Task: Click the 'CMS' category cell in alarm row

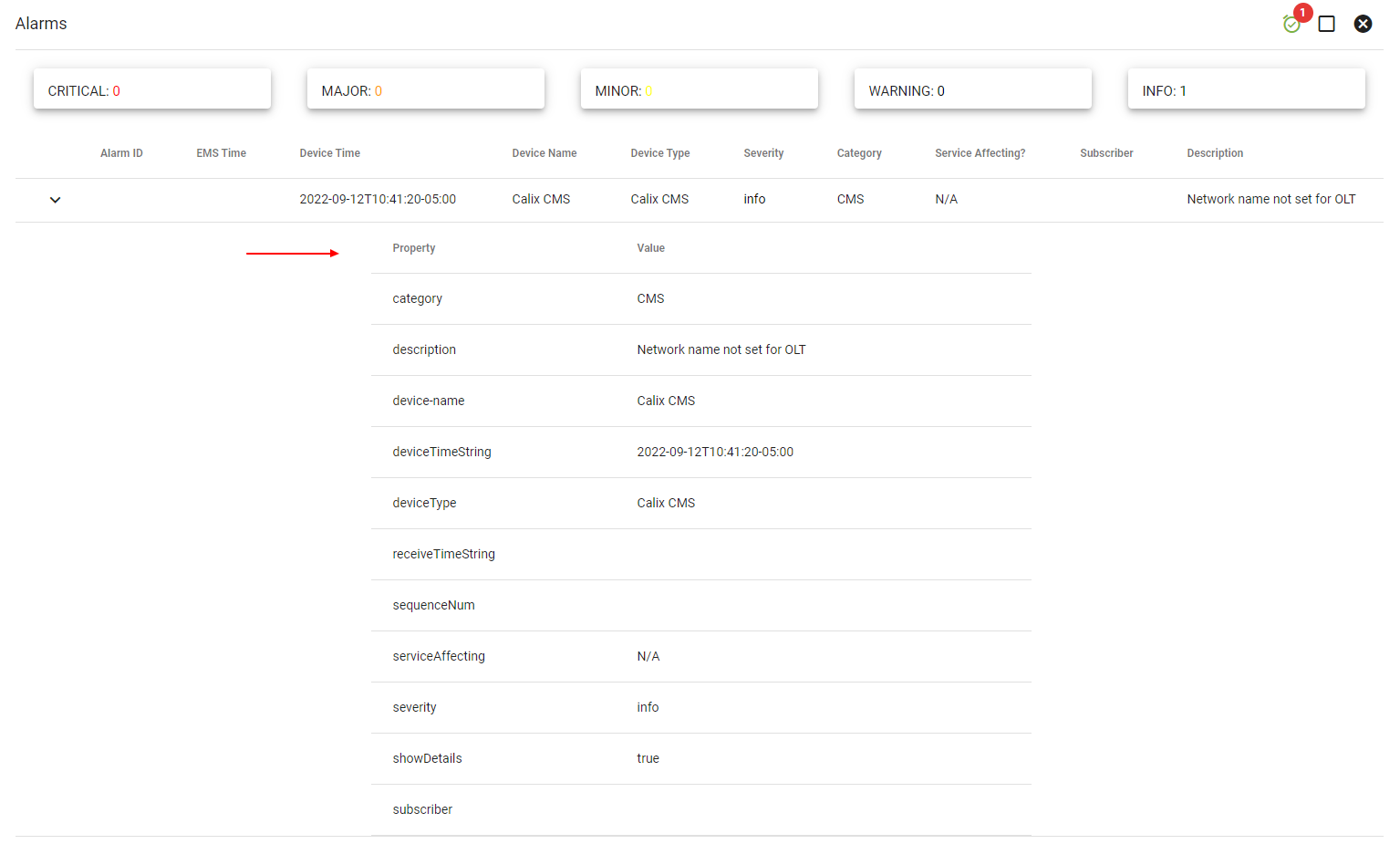Action: [x=851, y=199]
